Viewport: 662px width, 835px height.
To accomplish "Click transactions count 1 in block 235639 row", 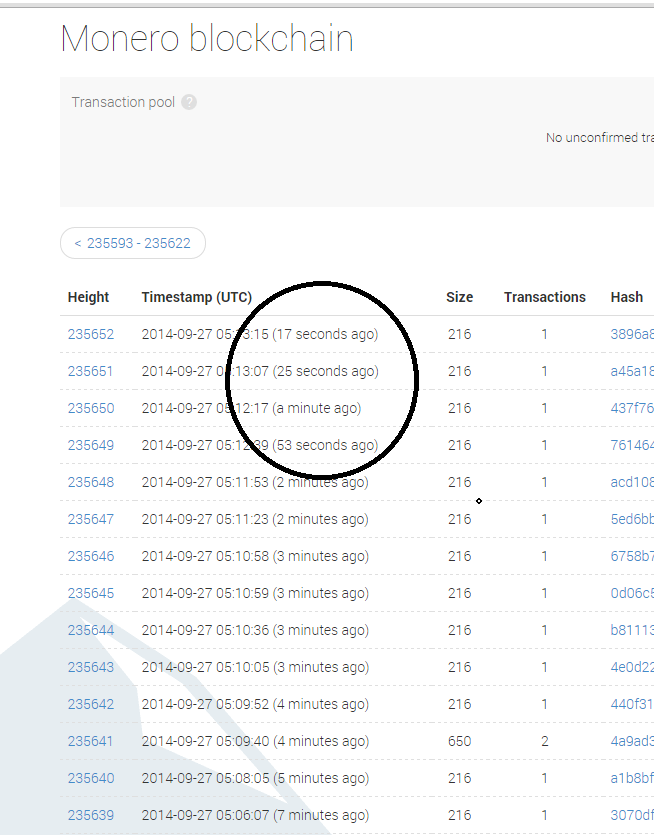I will point(545,815).
